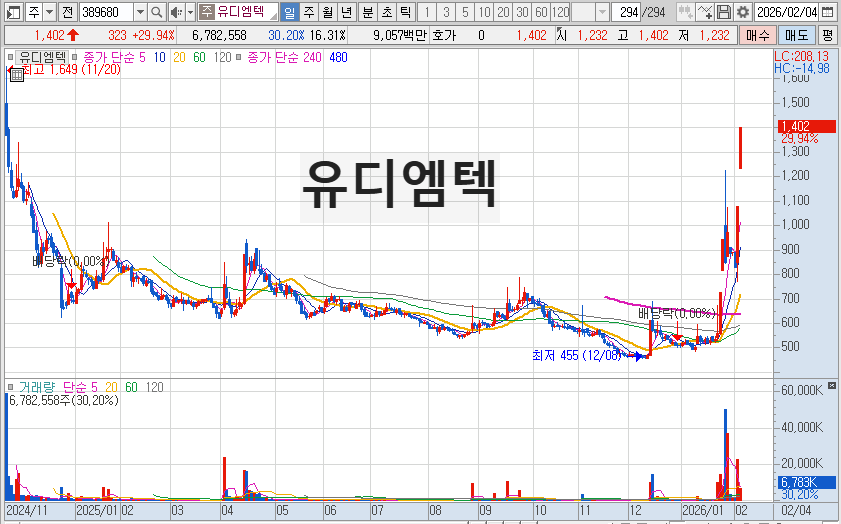This screenshot has width=841, height=524.
Task: Select the 20 interval button
Action: tap(503, 12)
